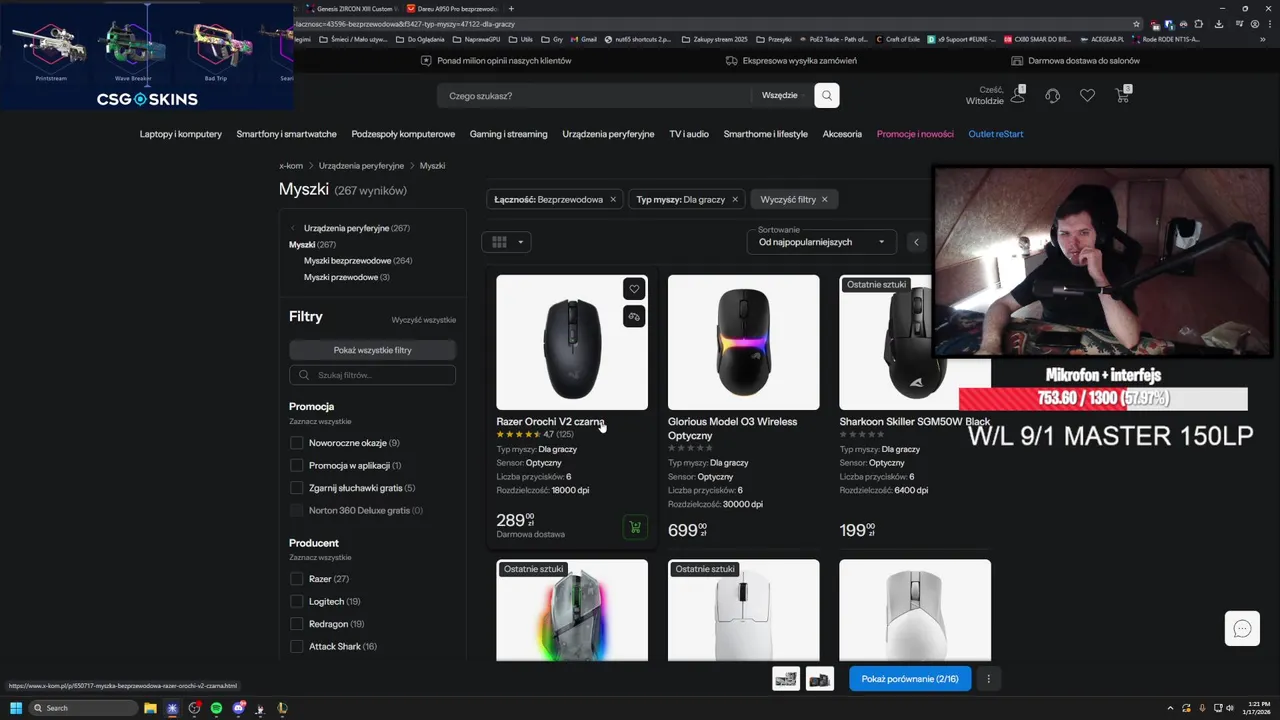Open the Od najpopularniejszych sorting dropdown
This screenshot has height=720, width=1280.
click(822, 242)
